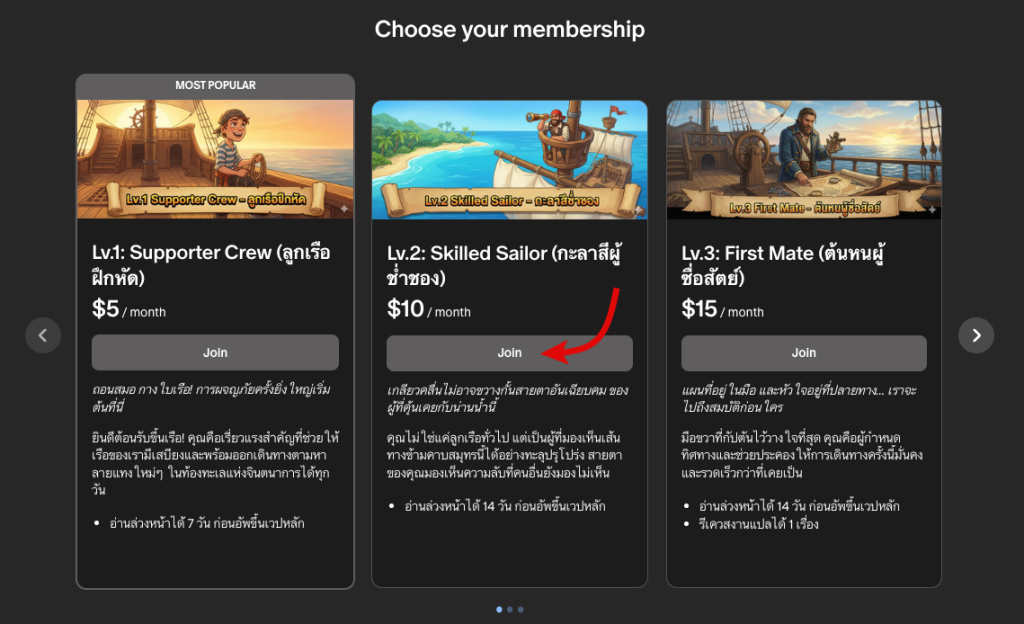Viewport: 1024px width, 624px height.
Task: Click the previous carousel arrow
Action: pyautogui.click(x=43, y=335)
